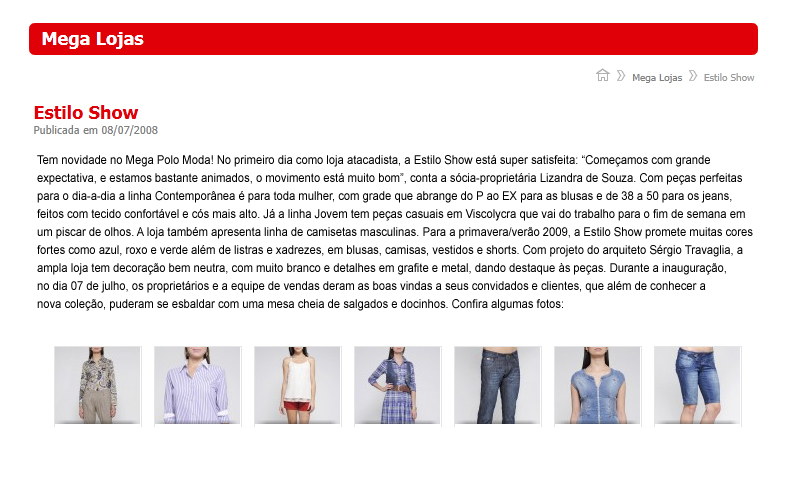
Task: Click the Mega Lojas title in the red header bar
Action: 92,39
